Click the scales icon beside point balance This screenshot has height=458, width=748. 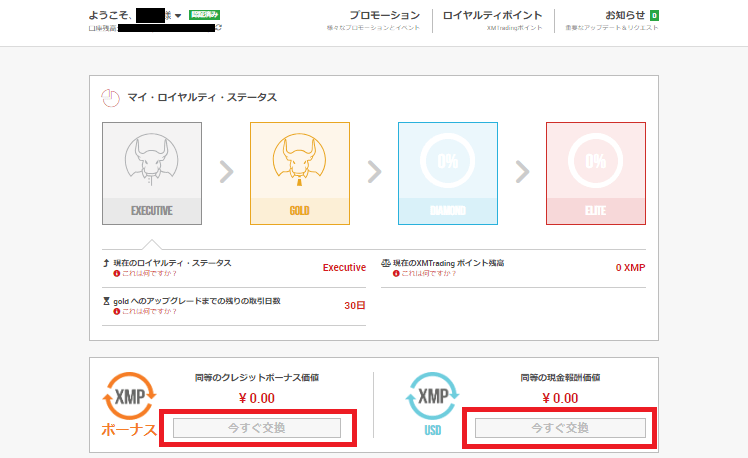point(385,263)
